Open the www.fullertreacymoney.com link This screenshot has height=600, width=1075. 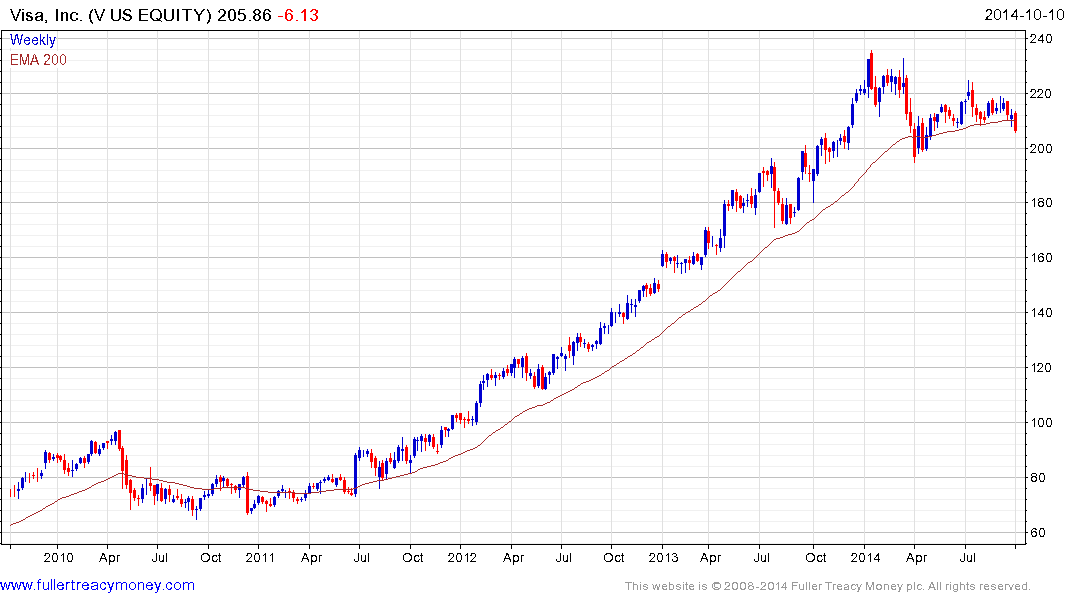[x=97, y=585]
